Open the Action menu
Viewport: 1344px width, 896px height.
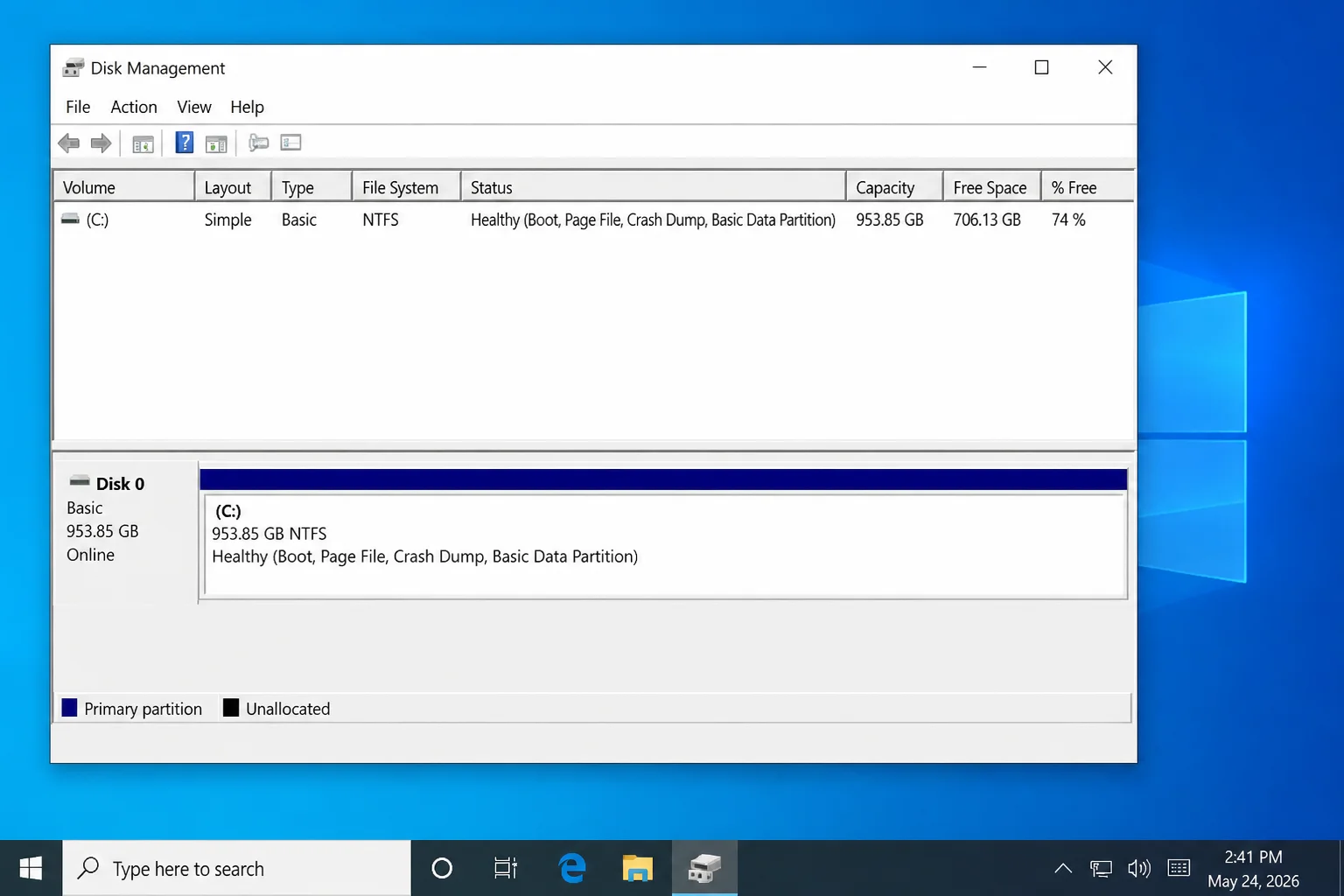(134, 107)
